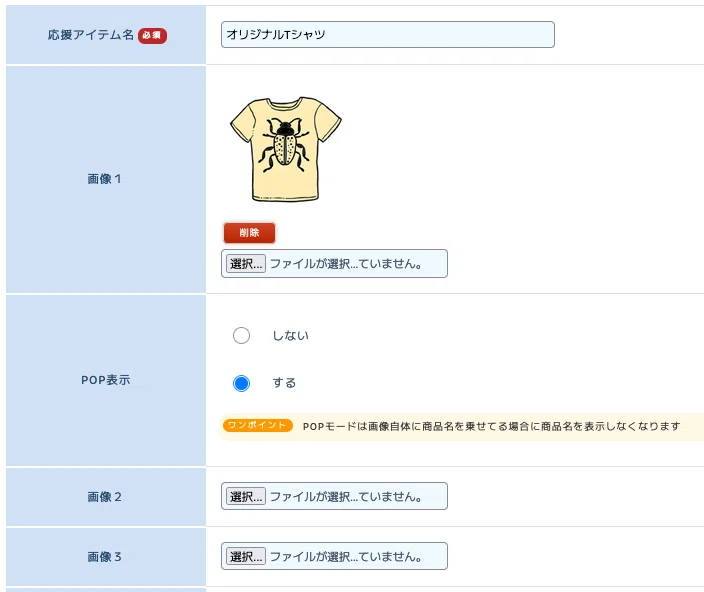The image size is (704, 592).
Task: Click 画像3's ファイルが選択されていません text
Action: point(345,557)
